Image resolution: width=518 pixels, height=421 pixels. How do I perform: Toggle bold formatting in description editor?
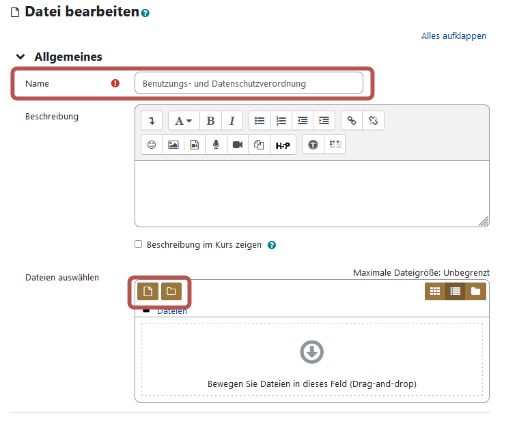[210, 121]
